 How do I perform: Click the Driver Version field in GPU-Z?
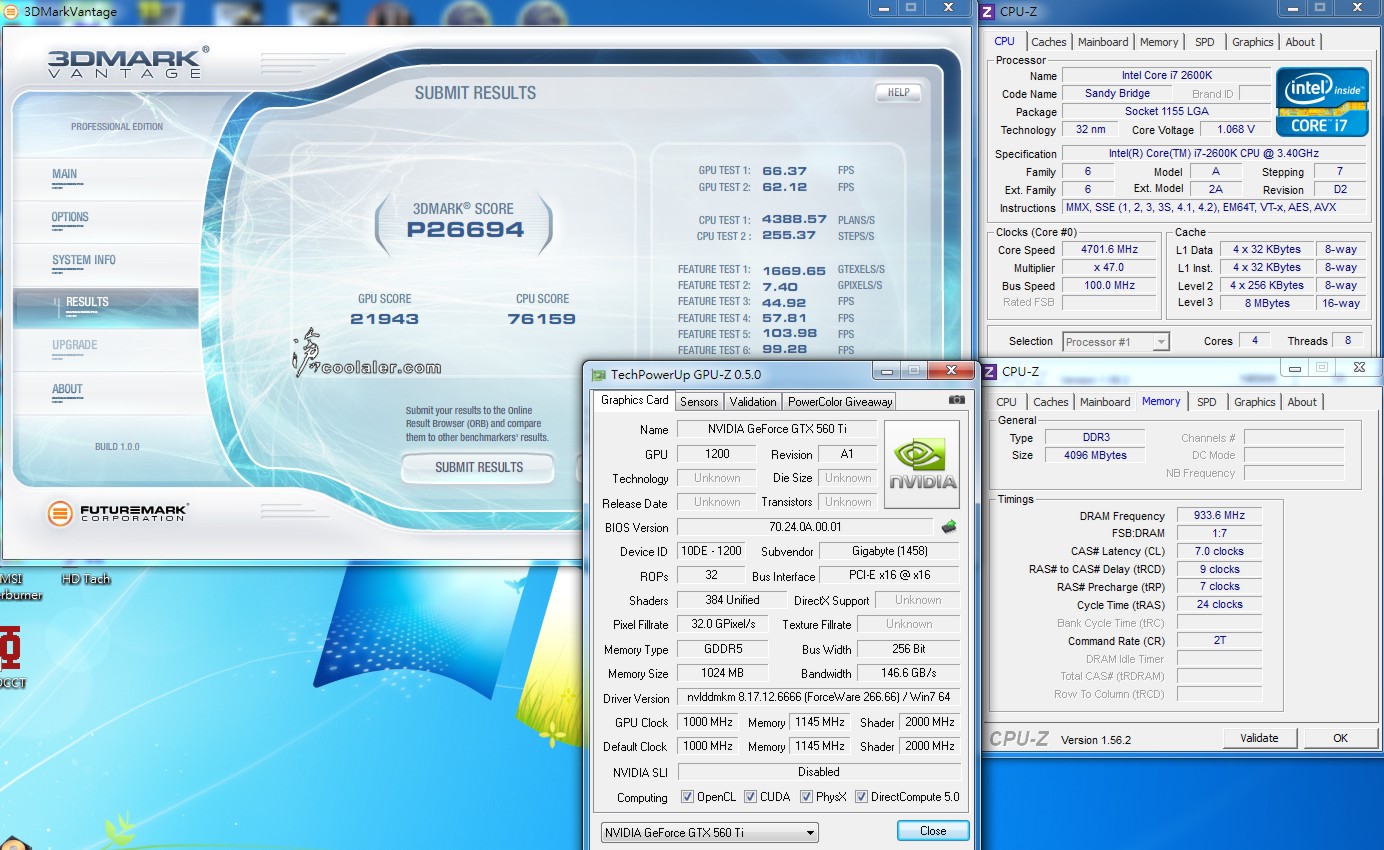click(819, 697)
